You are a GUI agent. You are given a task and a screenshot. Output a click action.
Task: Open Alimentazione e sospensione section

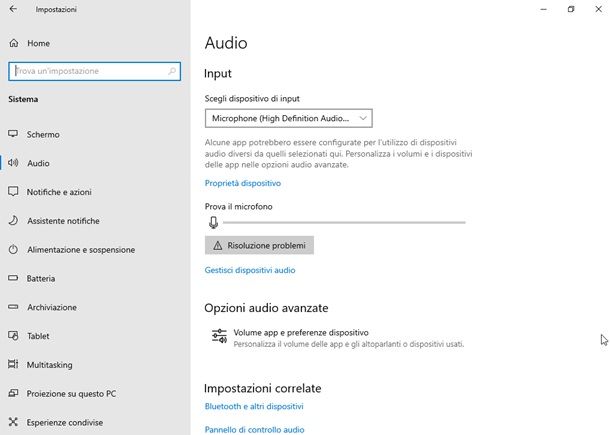[95, 249]
